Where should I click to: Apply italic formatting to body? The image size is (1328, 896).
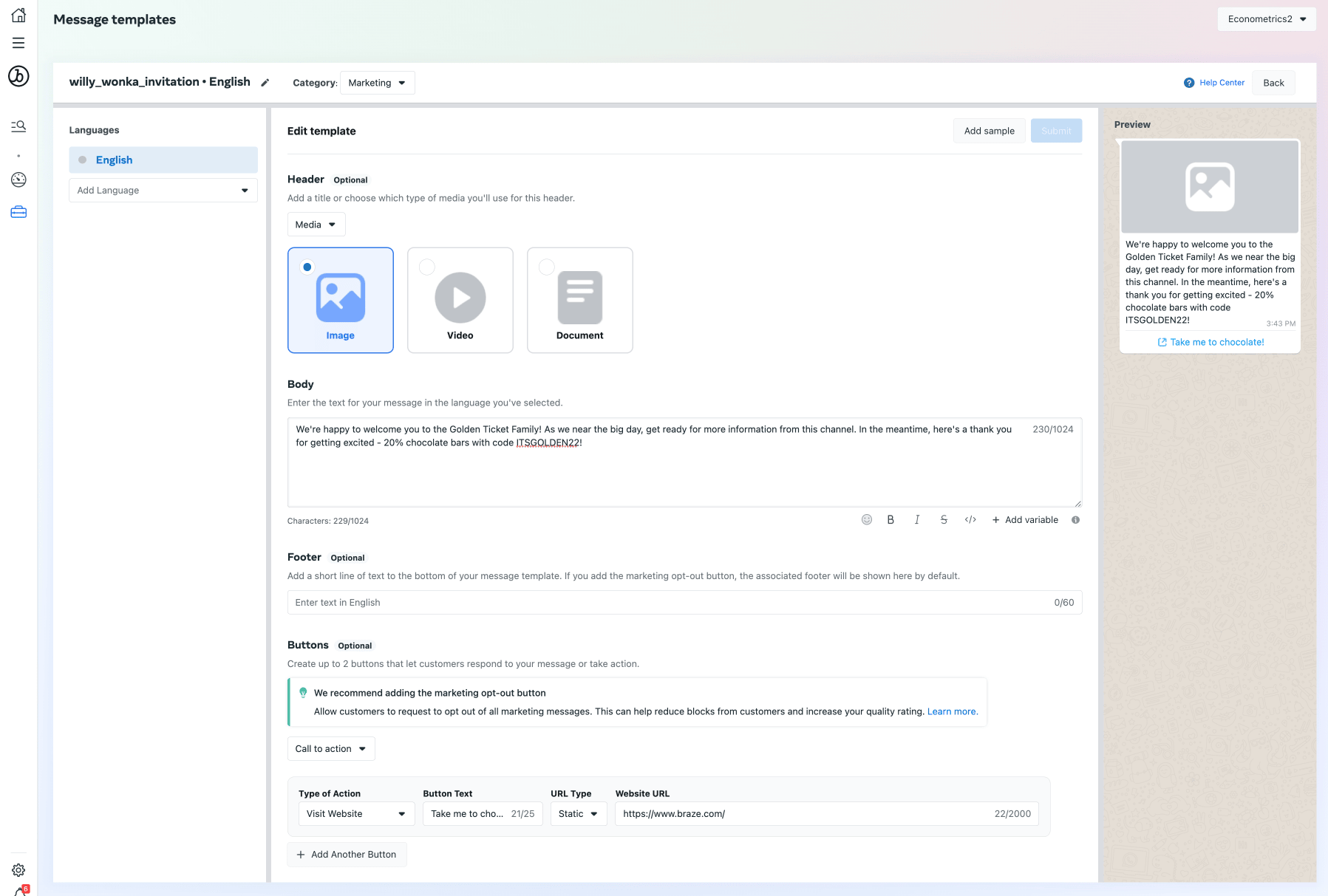917,520
